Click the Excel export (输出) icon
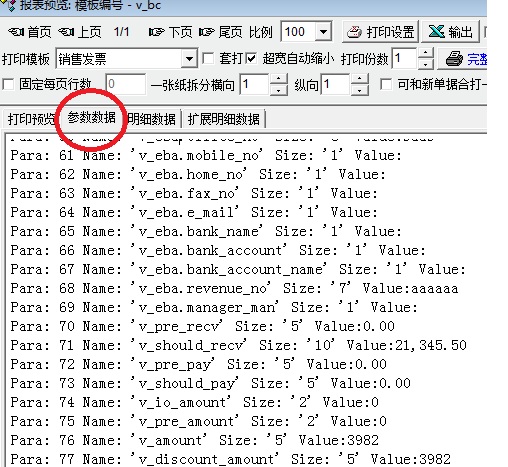508x467 pixels. [436, 32]
